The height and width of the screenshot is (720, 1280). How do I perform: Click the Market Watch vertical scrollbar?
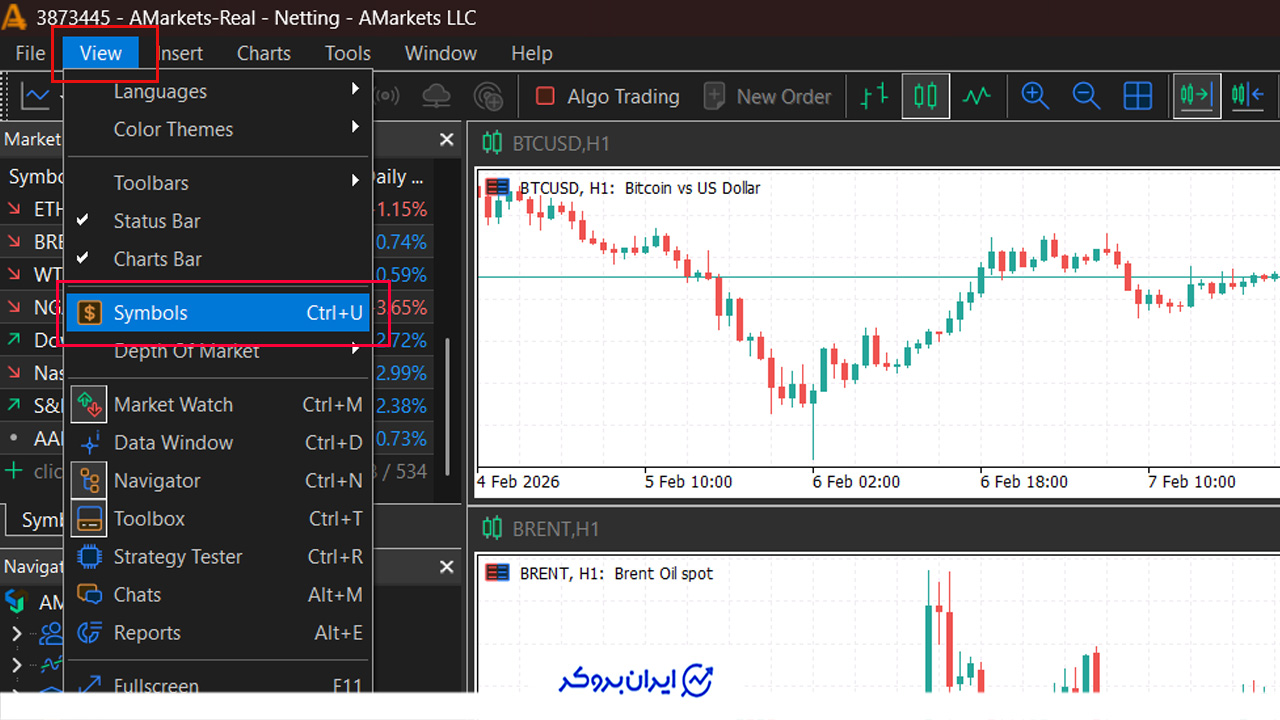(447, 407)
